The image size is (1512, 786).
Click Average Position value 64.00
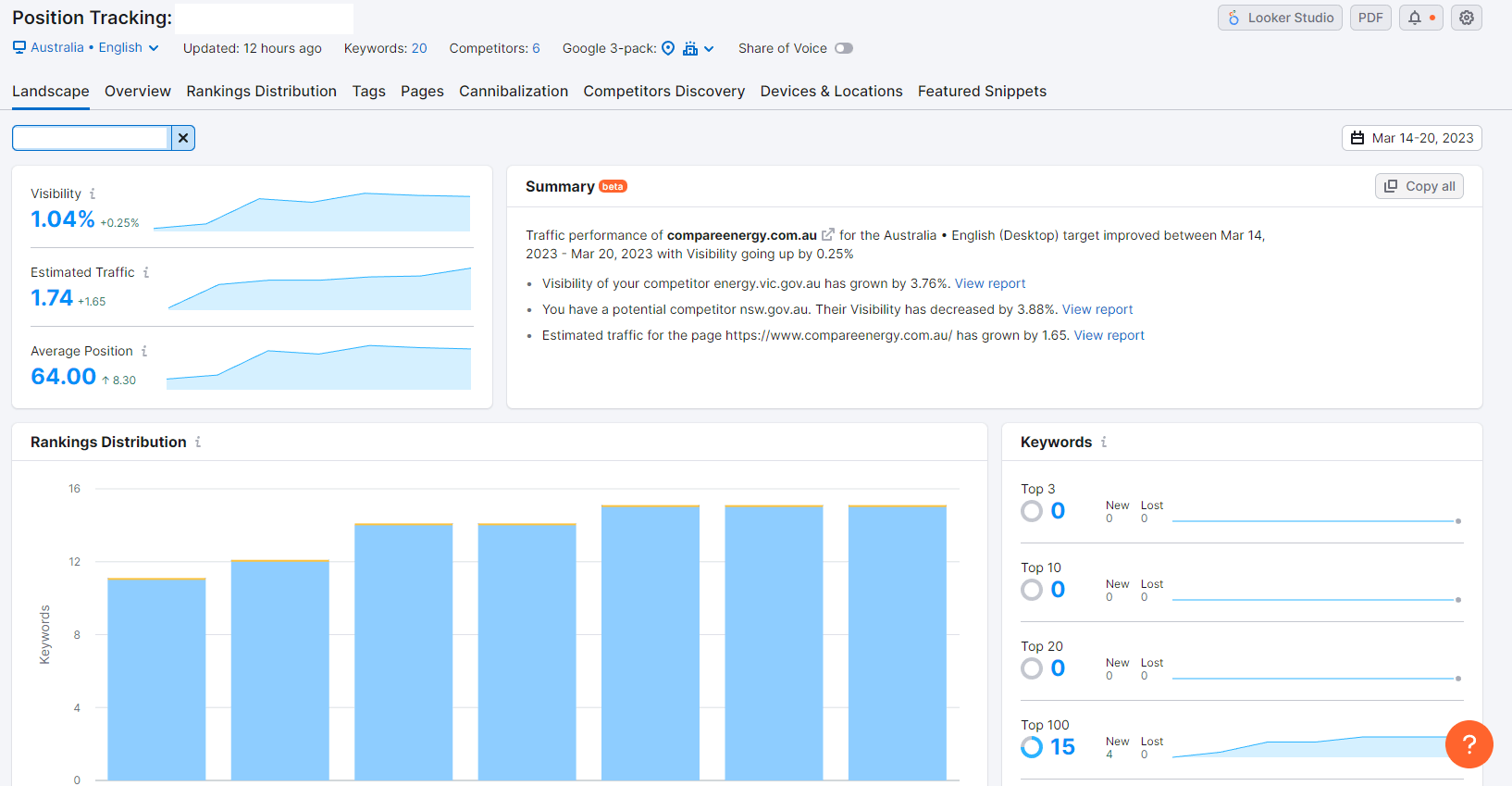click(x=64, y=377)
